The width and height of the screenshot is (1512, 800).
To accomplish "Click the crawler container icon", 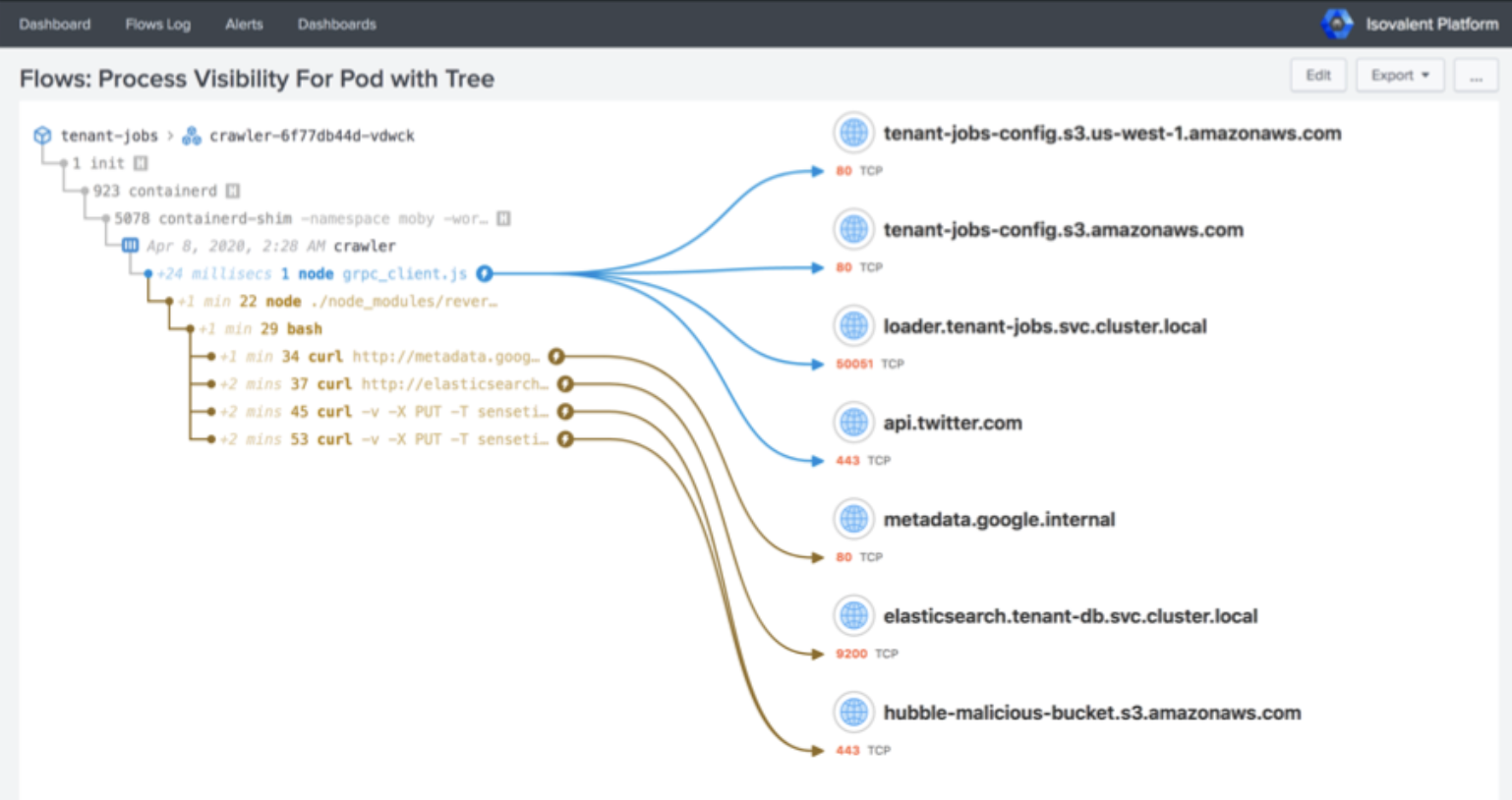I will point(130,246).
